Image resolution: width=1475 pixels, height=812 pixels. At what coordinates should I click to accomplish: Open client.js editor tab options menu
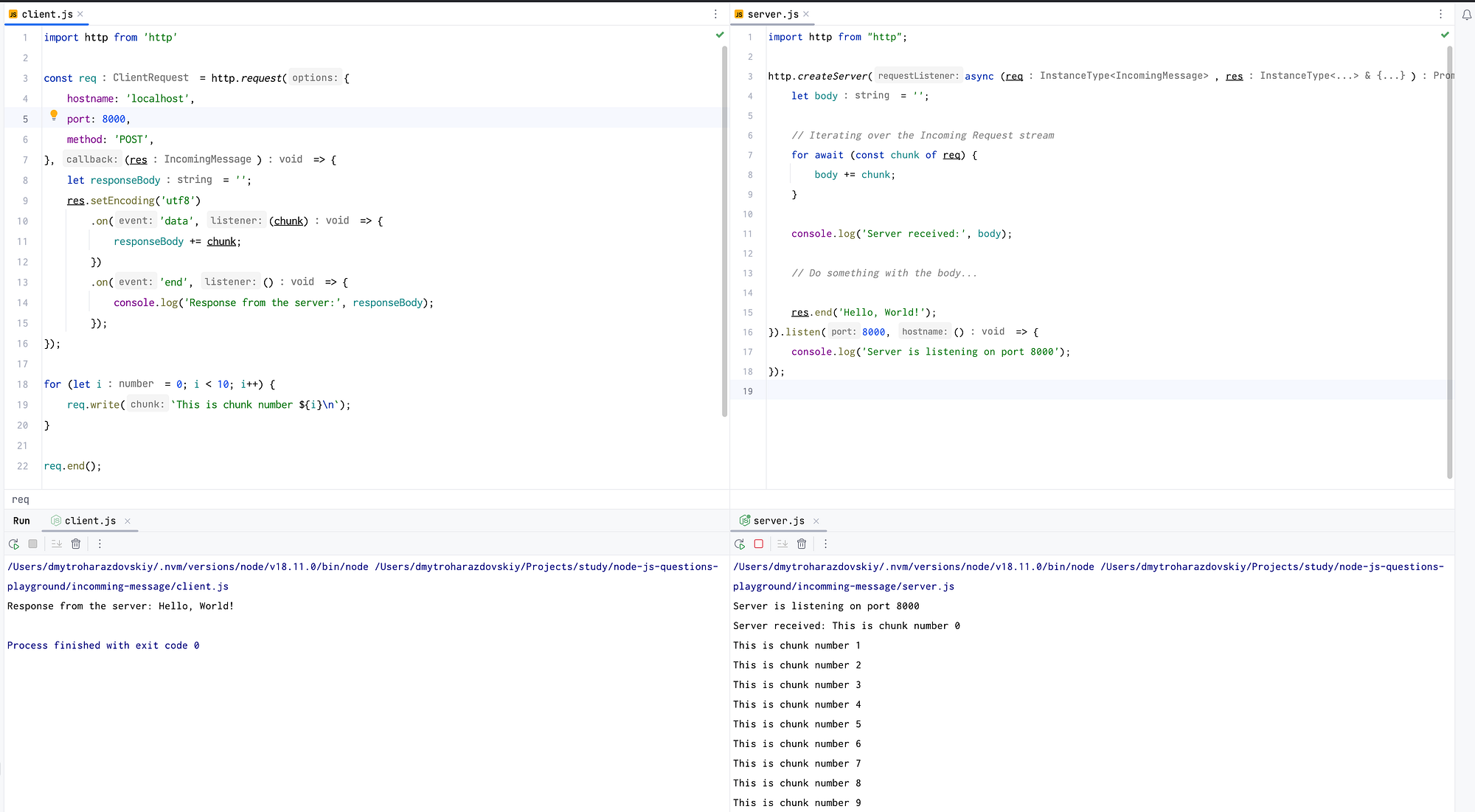(715, 14)
